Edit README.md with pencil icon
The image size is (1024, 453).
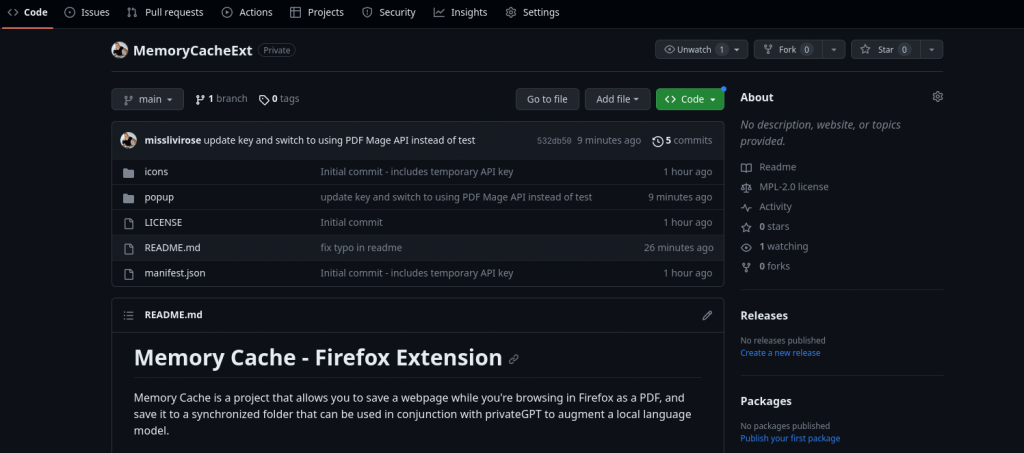[707, 315]
